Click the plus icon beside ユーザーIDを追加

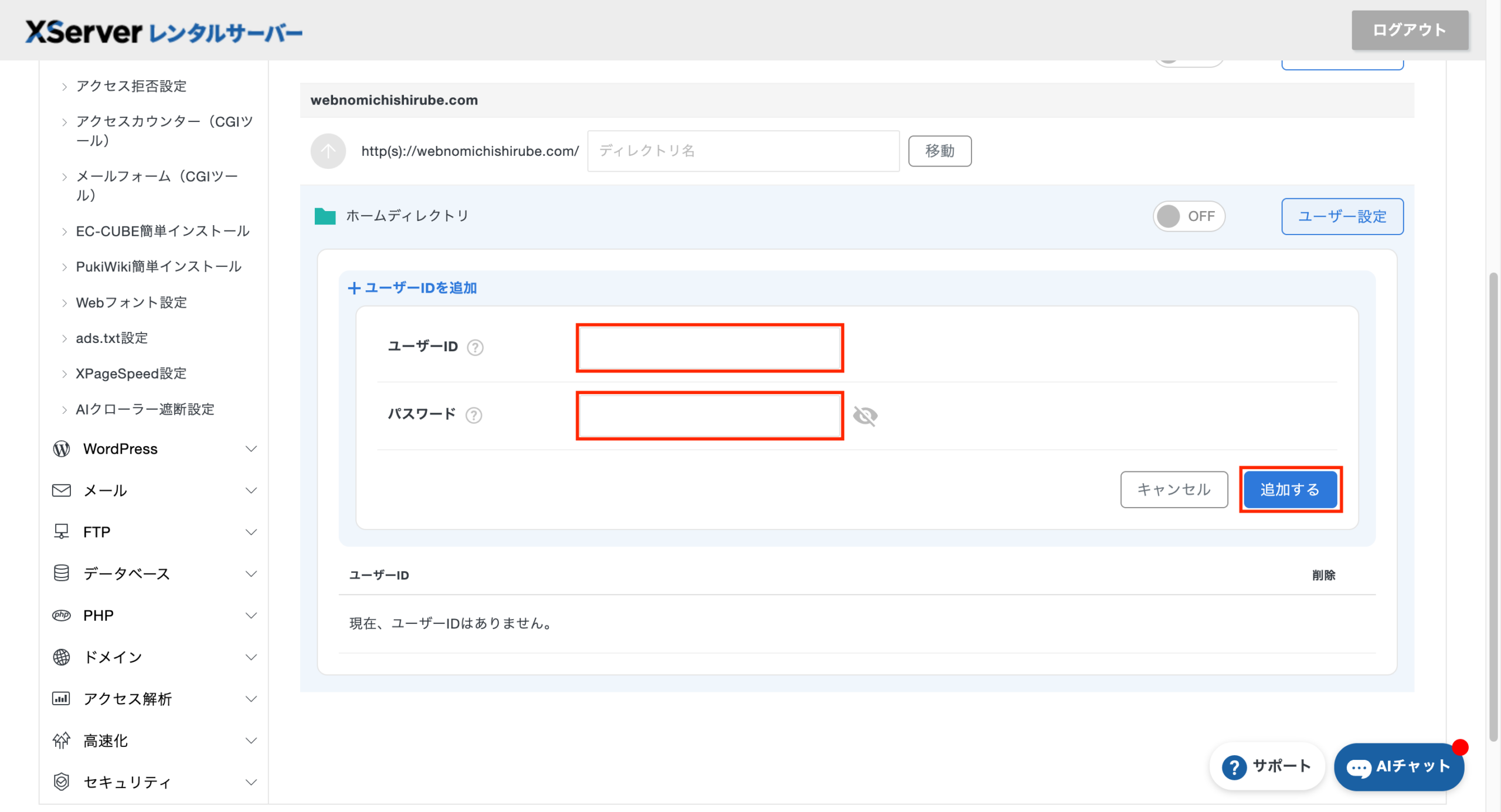pyautogui.click(x=354, y=288)
